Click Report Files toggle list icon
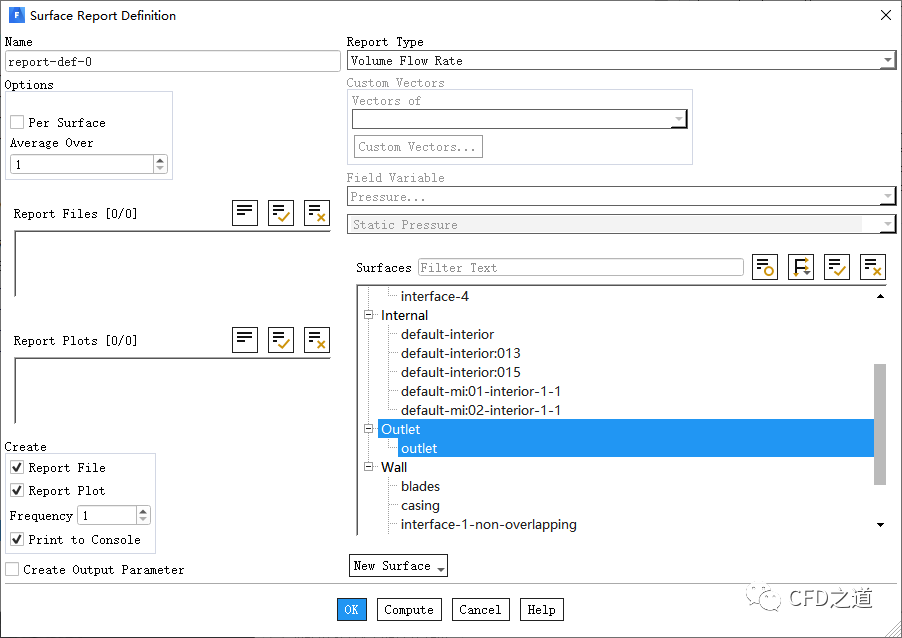 (x=245, y=212)
